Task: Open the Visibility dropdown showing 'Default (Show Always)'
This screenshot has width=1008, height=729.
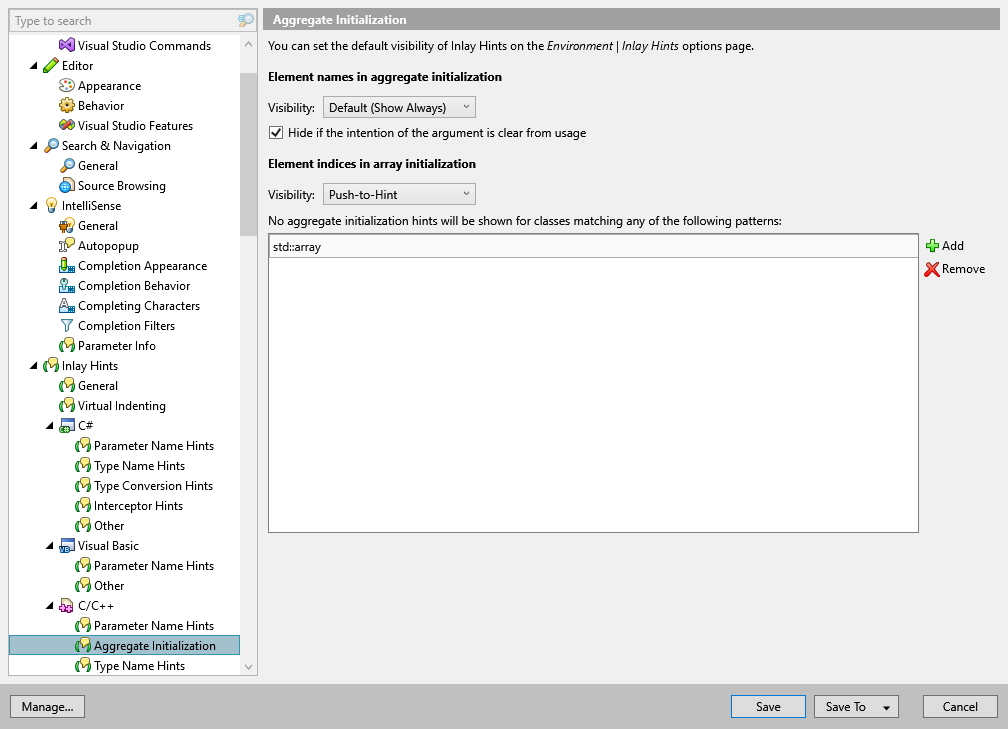Action: (x=398, y=106)
